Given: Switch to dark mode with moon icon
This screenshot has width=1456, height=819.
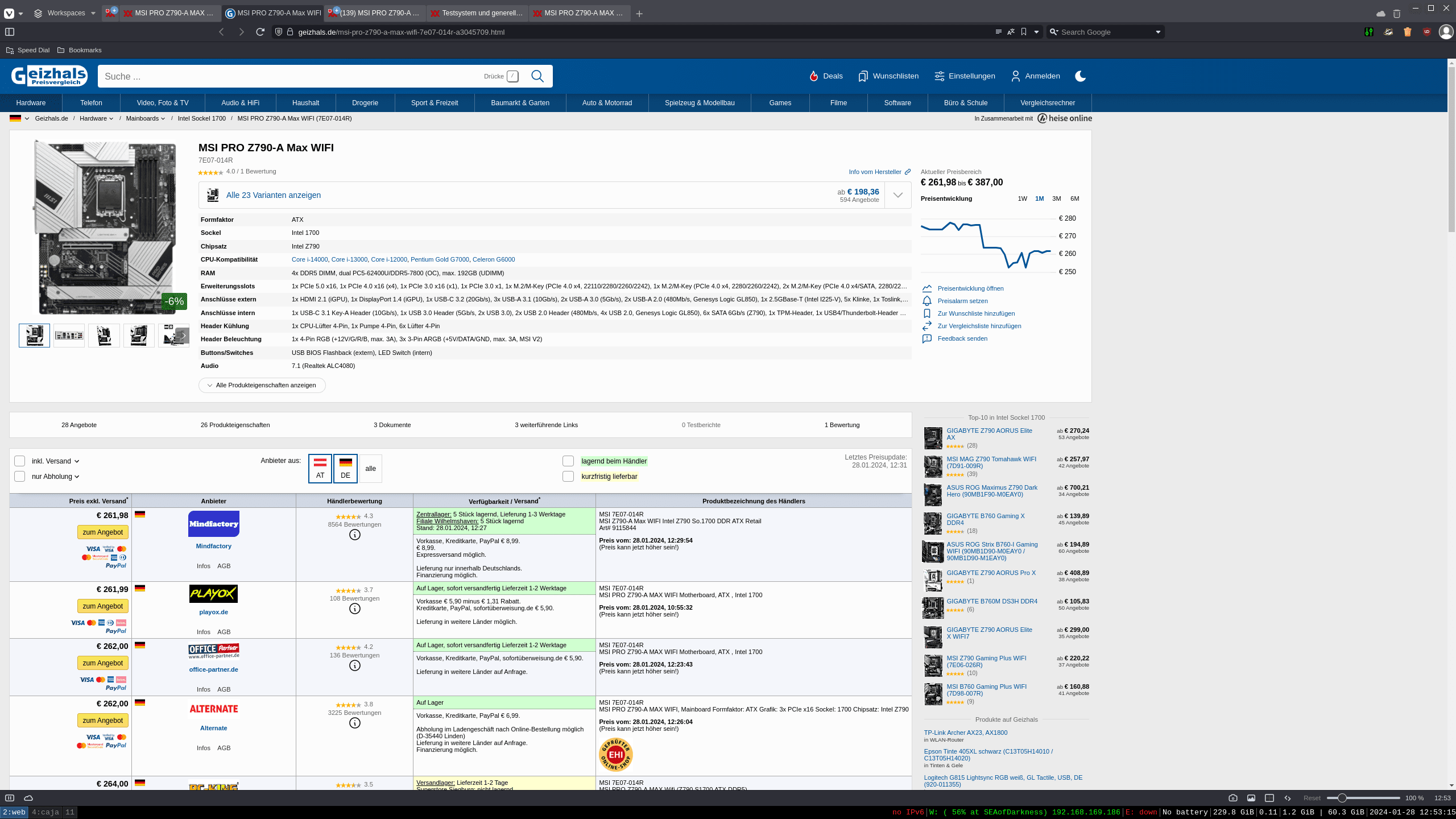Looking at the screenshot, I should point(1081,76).
